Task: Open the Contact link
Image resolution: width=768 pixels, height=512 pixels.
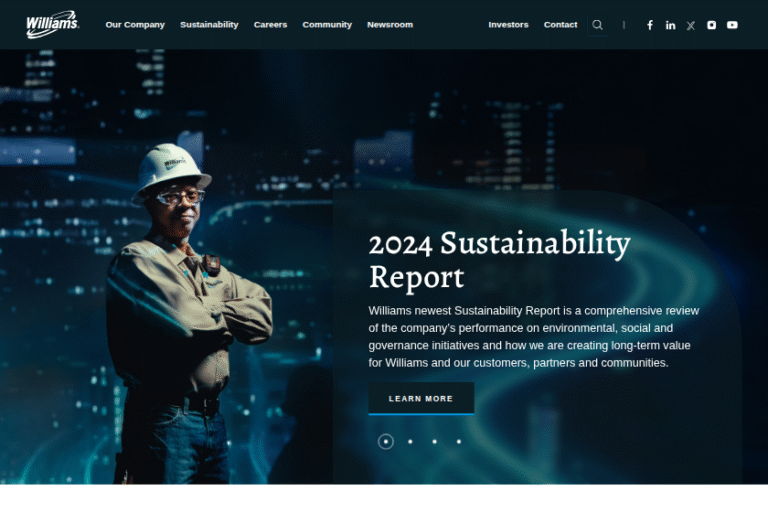Action: coord(560,24)
